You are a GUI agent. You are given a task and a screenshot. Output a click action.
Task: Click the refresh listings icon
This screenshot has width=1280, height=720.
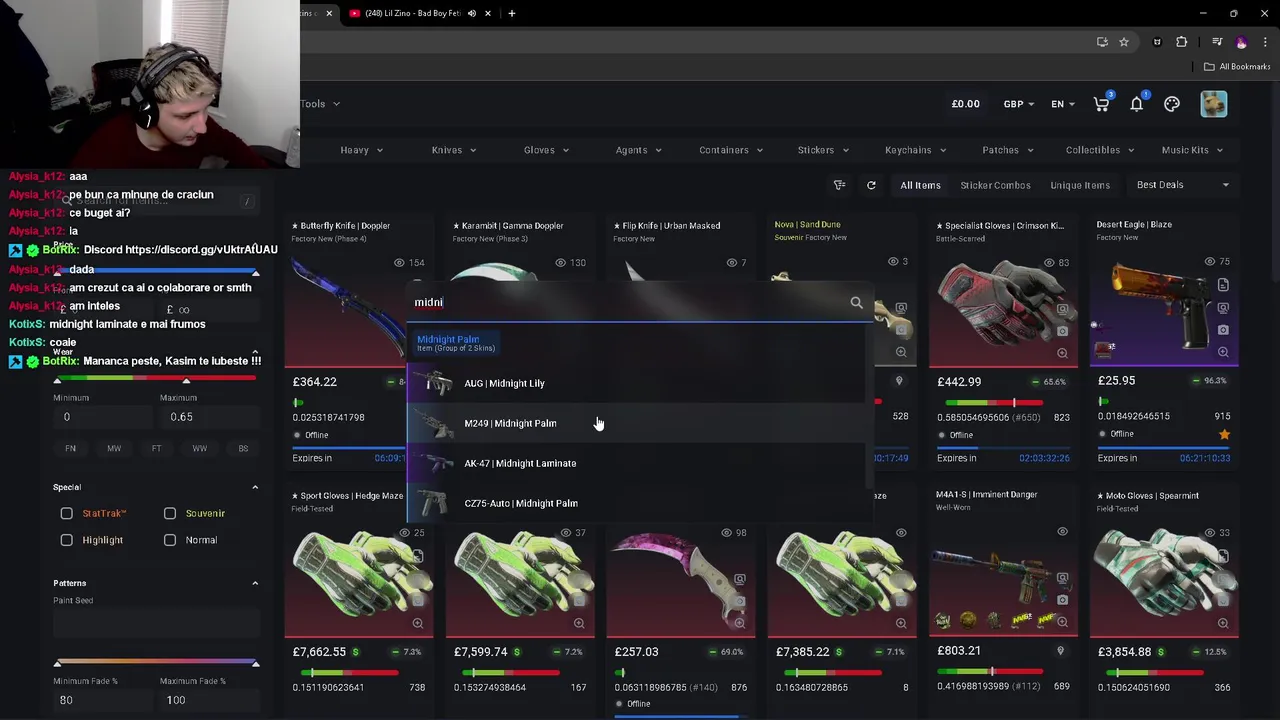871,185
